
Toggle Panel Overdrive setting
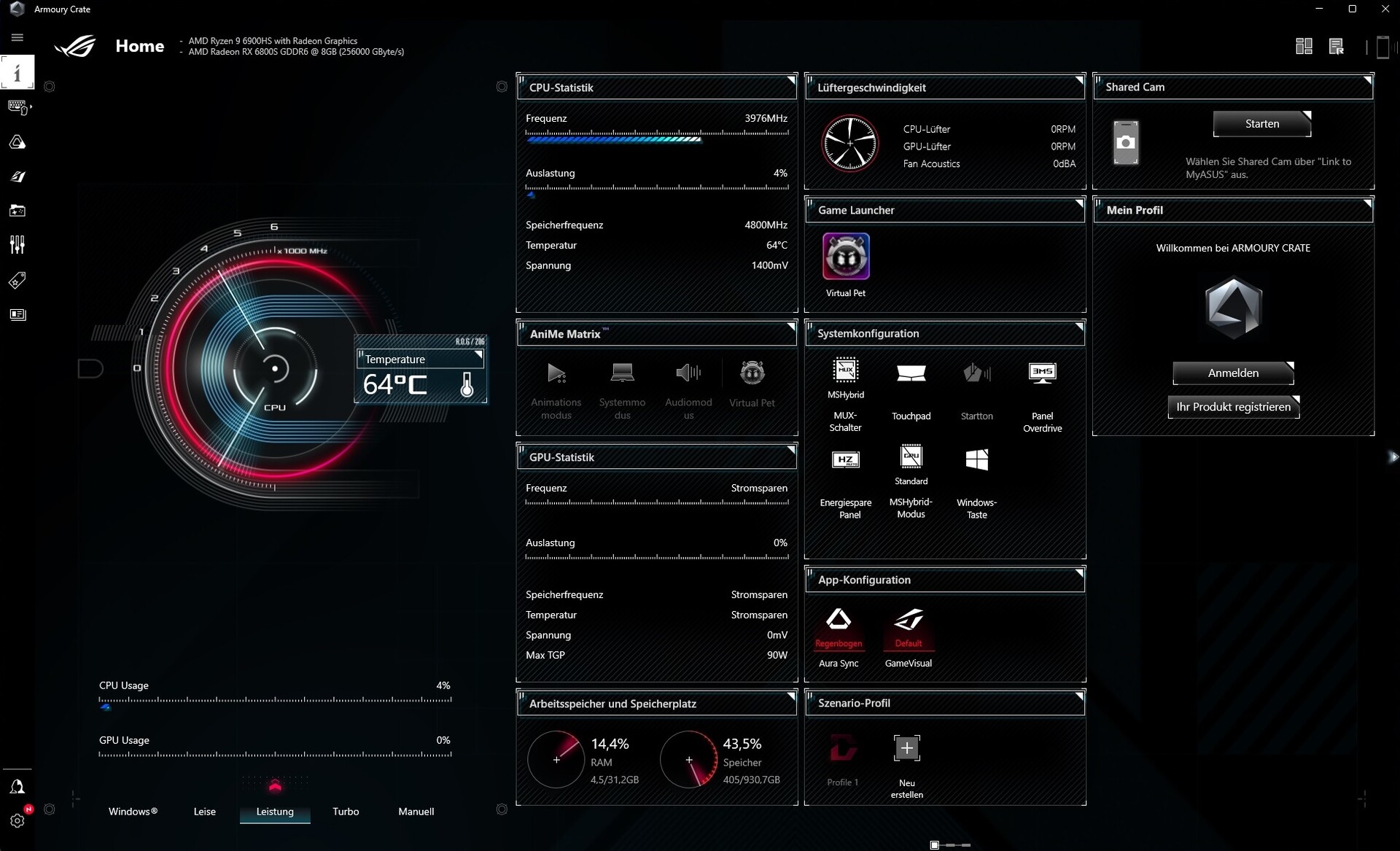(x=1042, y=373)
